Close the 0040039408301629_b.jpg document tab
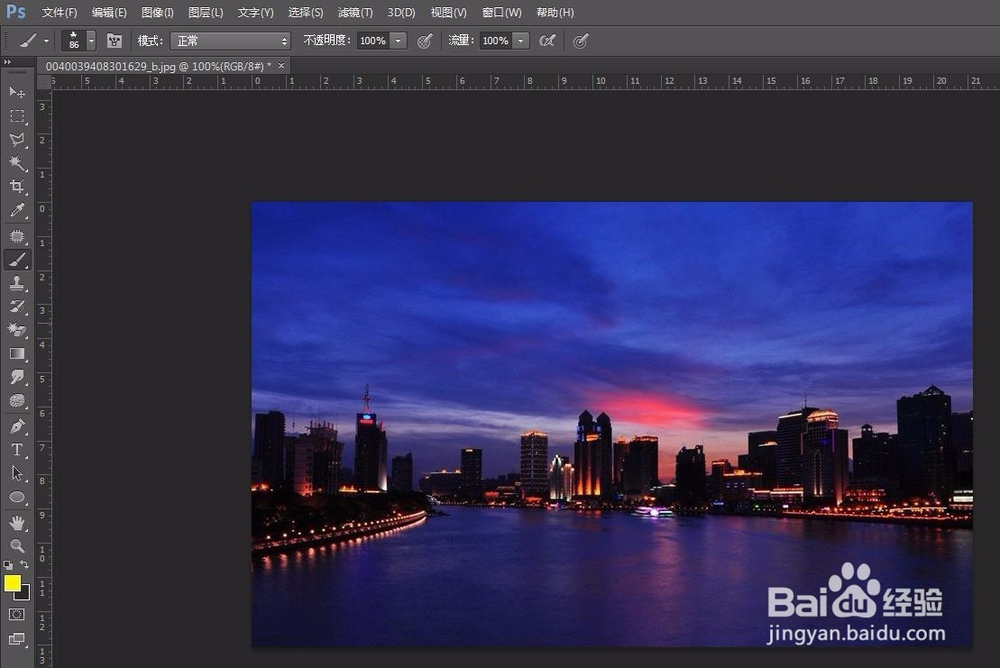 click(281, 66)
